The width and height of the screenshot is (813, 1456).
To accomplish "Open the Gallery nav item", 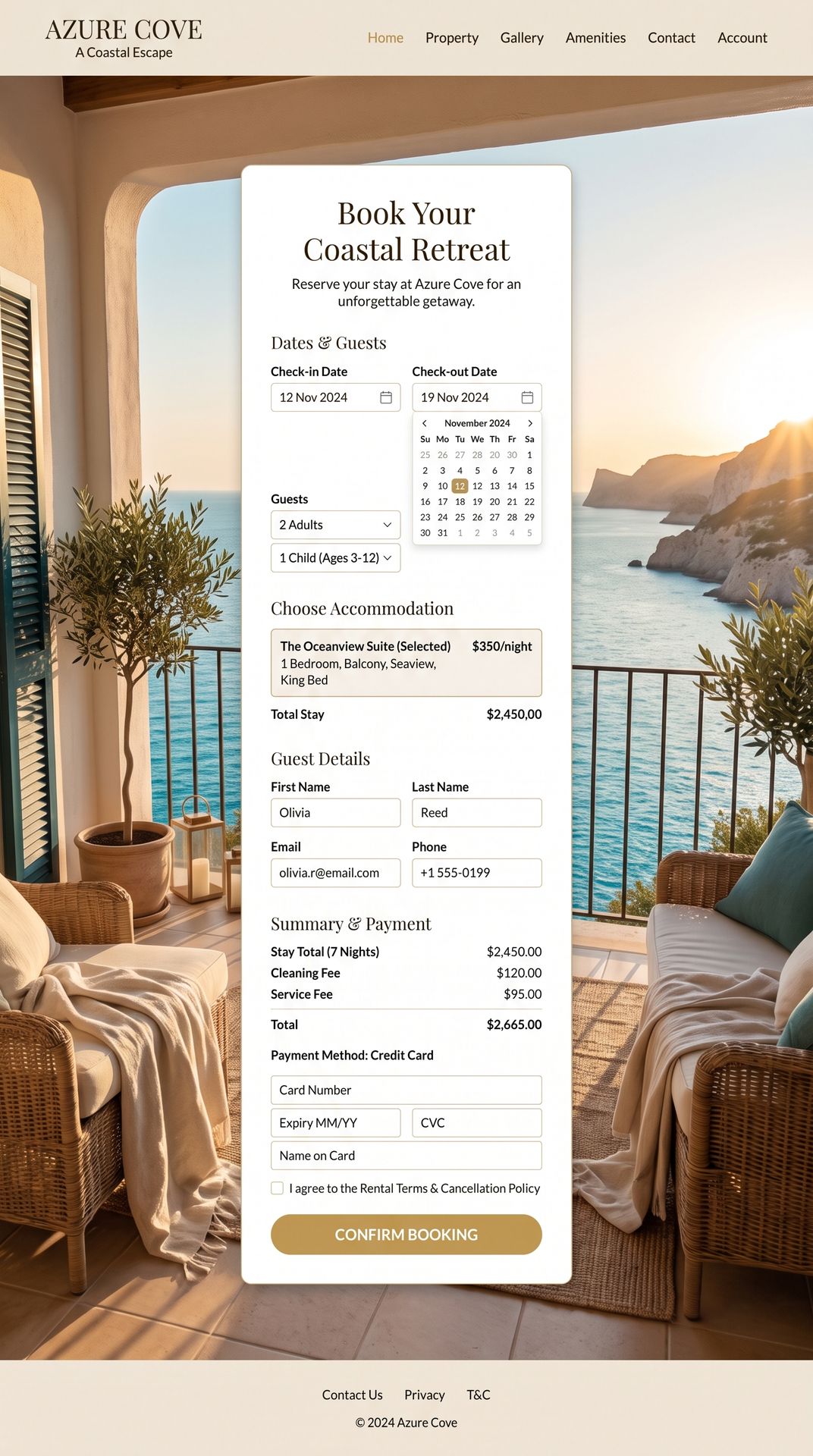I will coord(522,38).
